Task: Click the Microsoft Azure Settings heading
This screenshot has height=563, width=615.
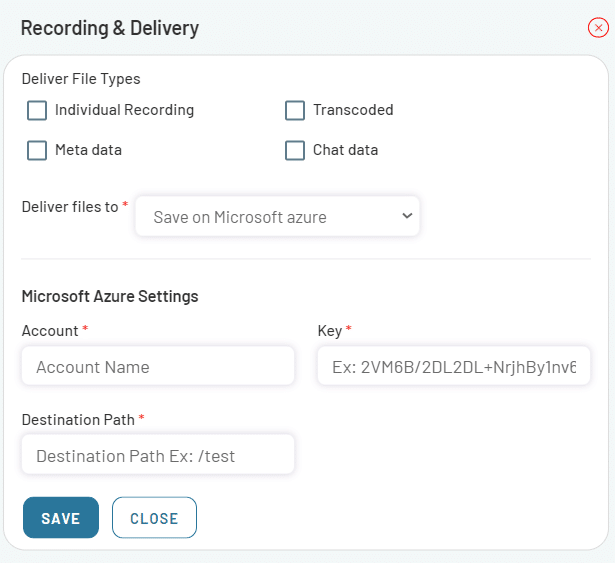Action: 110,296
